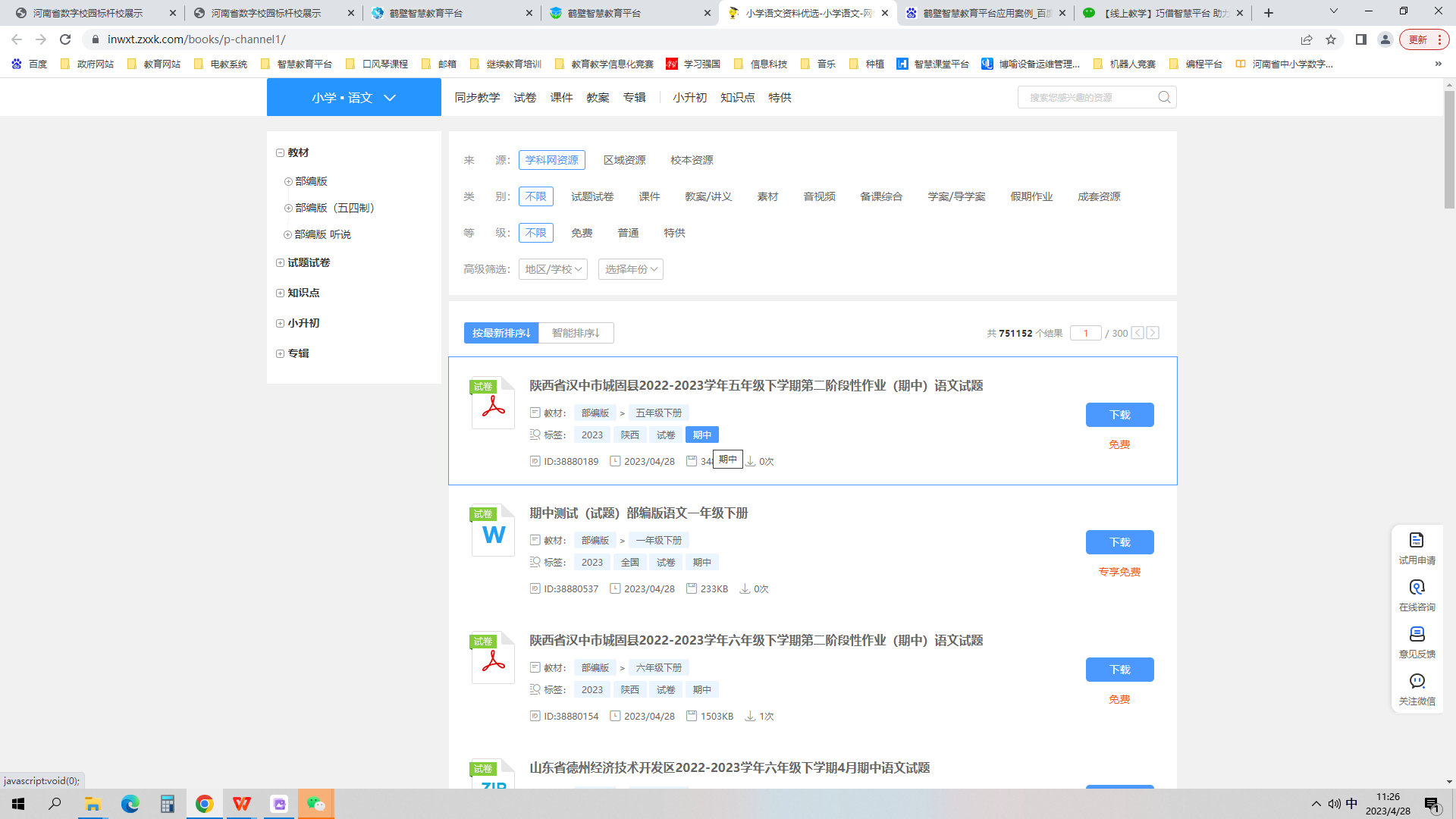The height and width of the screenshot is (819, 1456).
Task: Open the 地区/学校 dropdown
Action: 553,269
